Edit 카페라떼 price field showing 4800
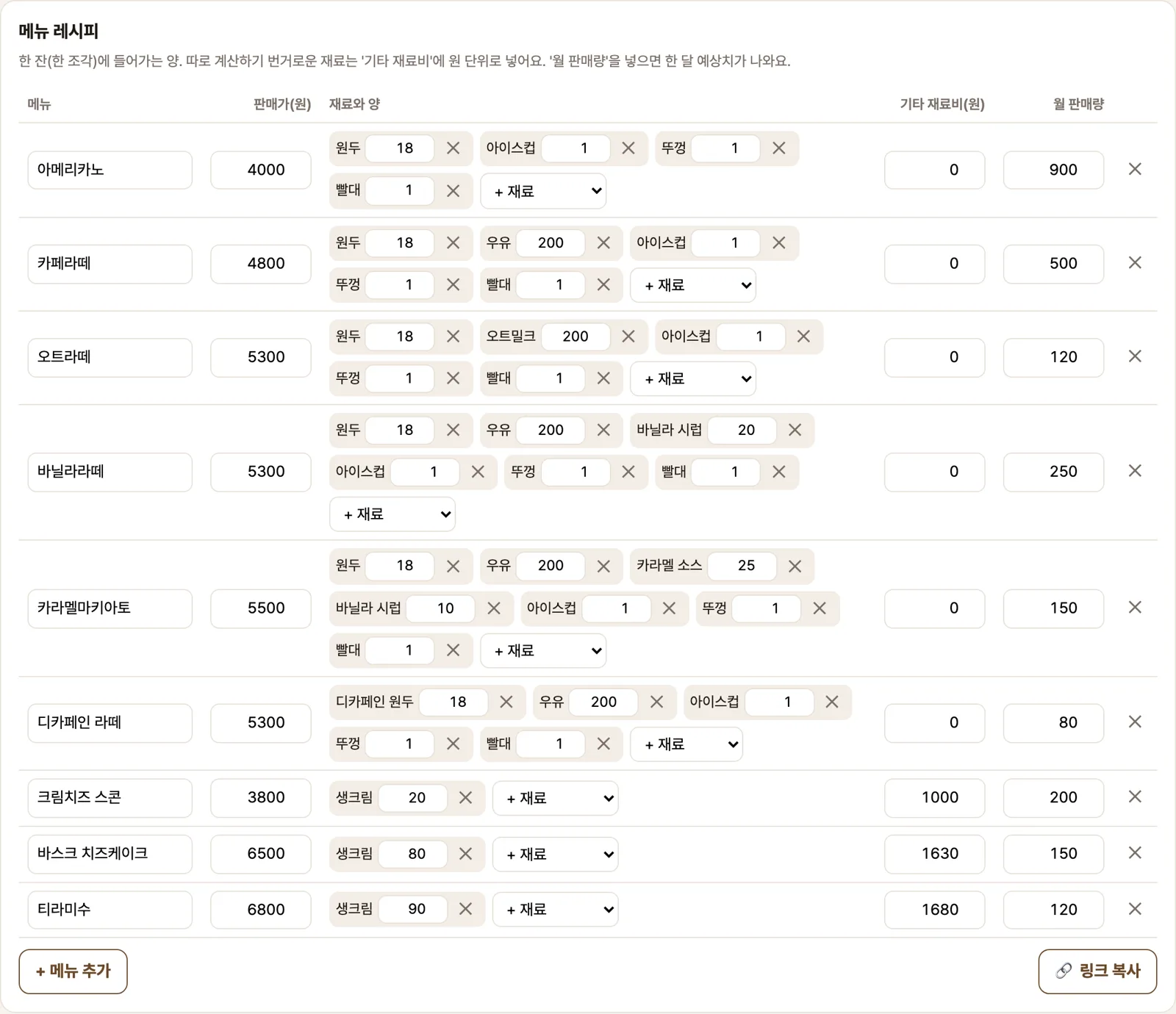Viewport: 1176px width, 1014px height. 261,264
